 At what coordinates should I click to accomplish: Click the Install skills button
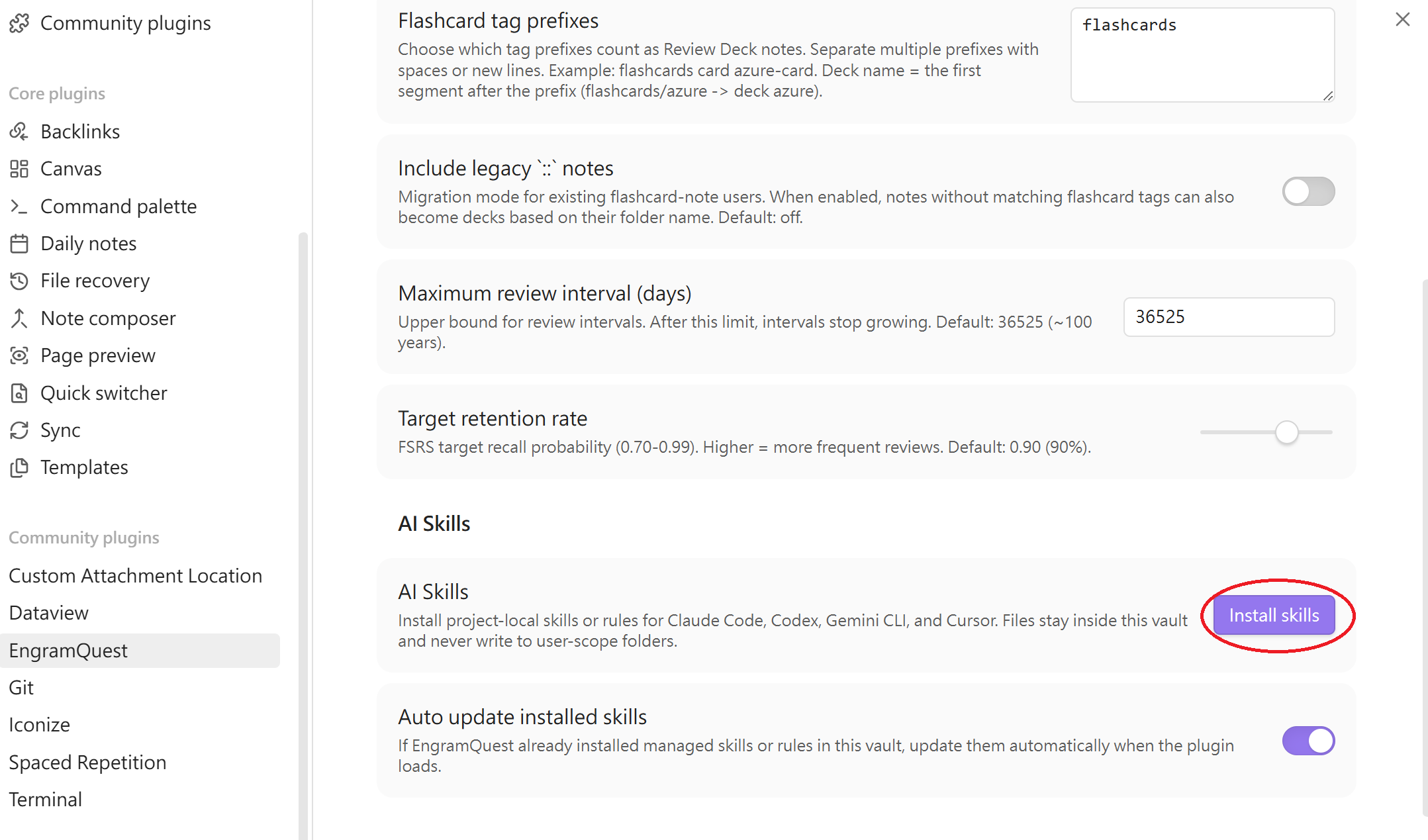[1274, 616]
